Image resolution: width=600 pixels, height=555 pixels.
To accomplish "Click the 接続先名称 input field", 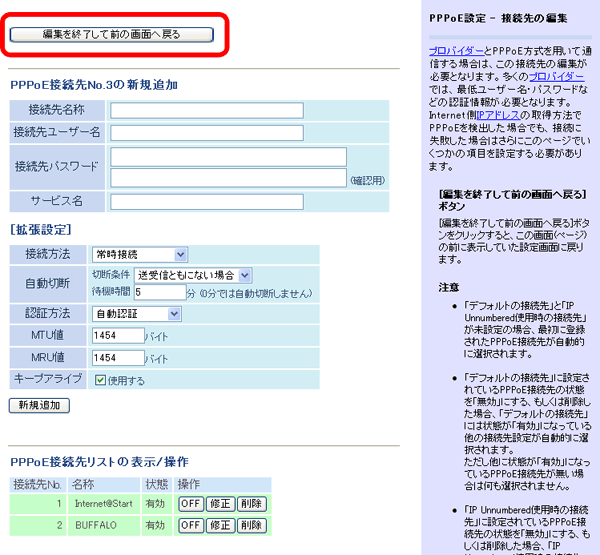I will pos(206,110).
